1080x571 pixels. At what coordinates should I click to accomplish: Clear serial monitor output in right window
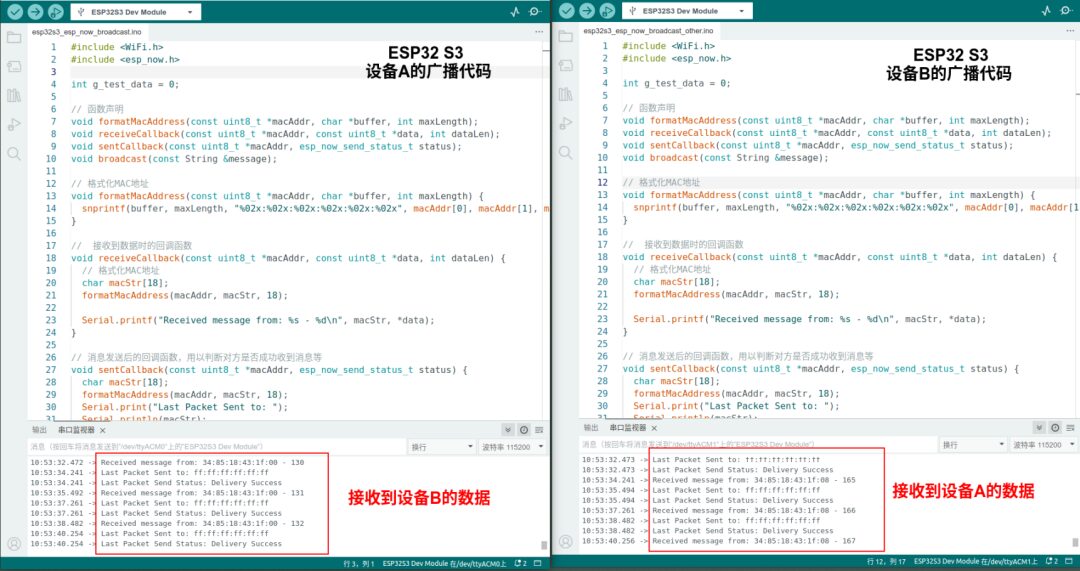click(1071, 428)
